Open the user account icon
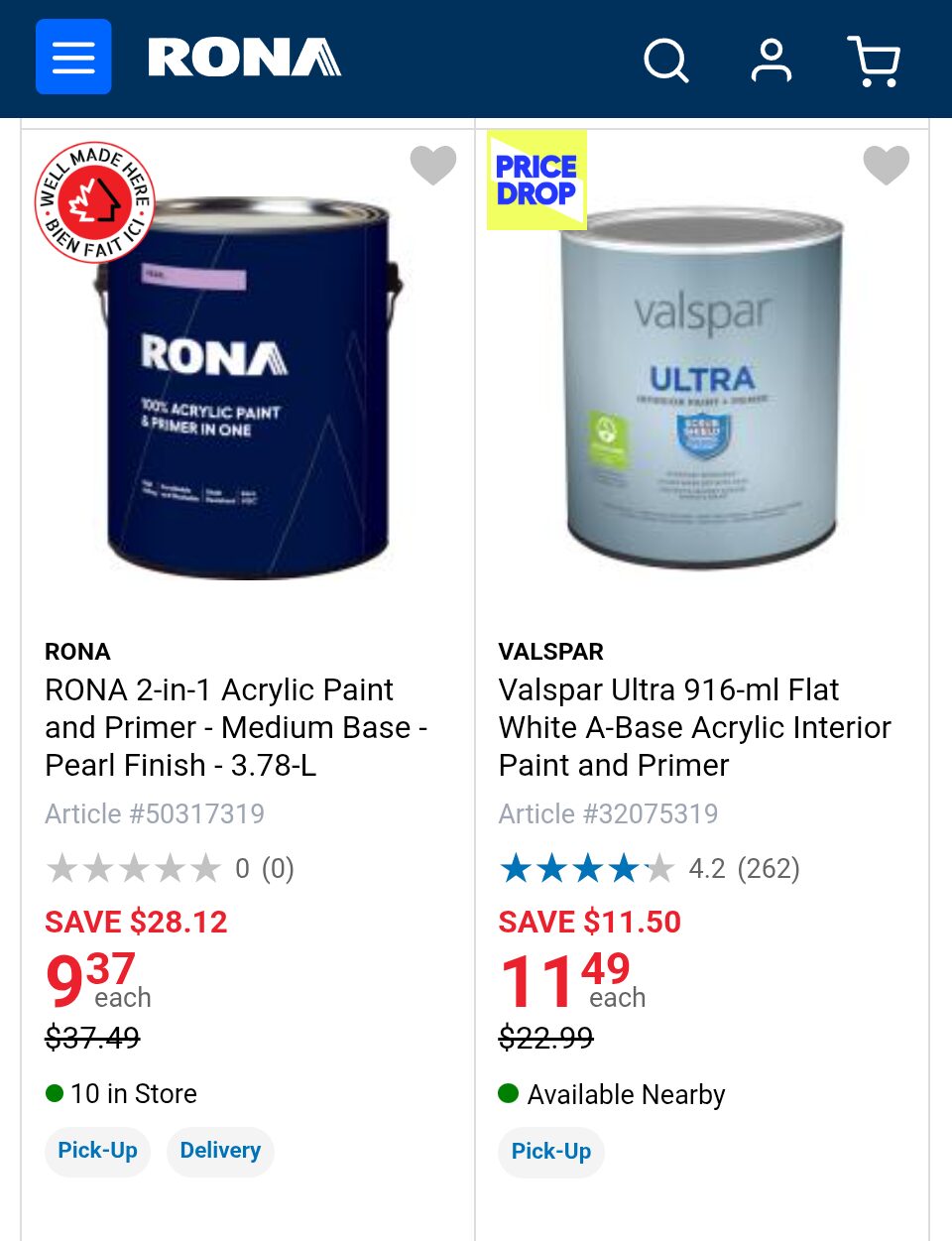Image resolution: width=952 pixels, height=1241 pixels. [x=771, y=61]
